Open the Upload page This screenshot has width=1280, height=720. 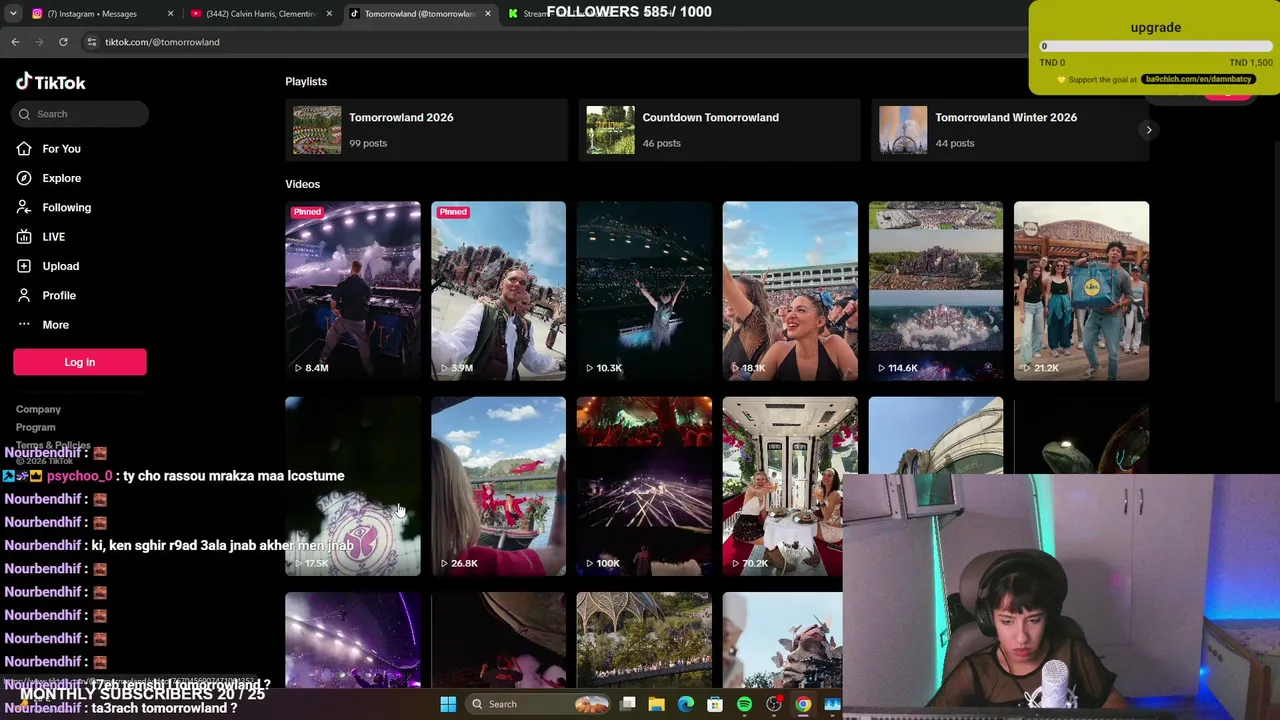(x=60, y=266)
